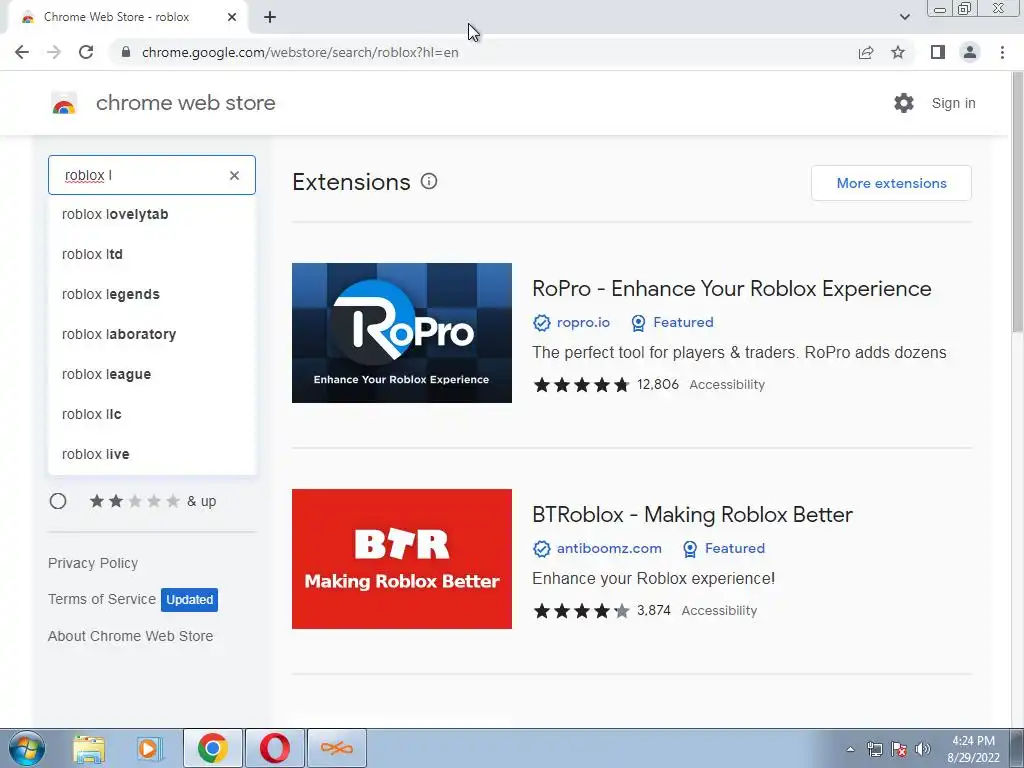This screenshot has width=1024, height=768.
Task: Click antiboomz.com verified badge icon
Action: click(x=541, y=549)
